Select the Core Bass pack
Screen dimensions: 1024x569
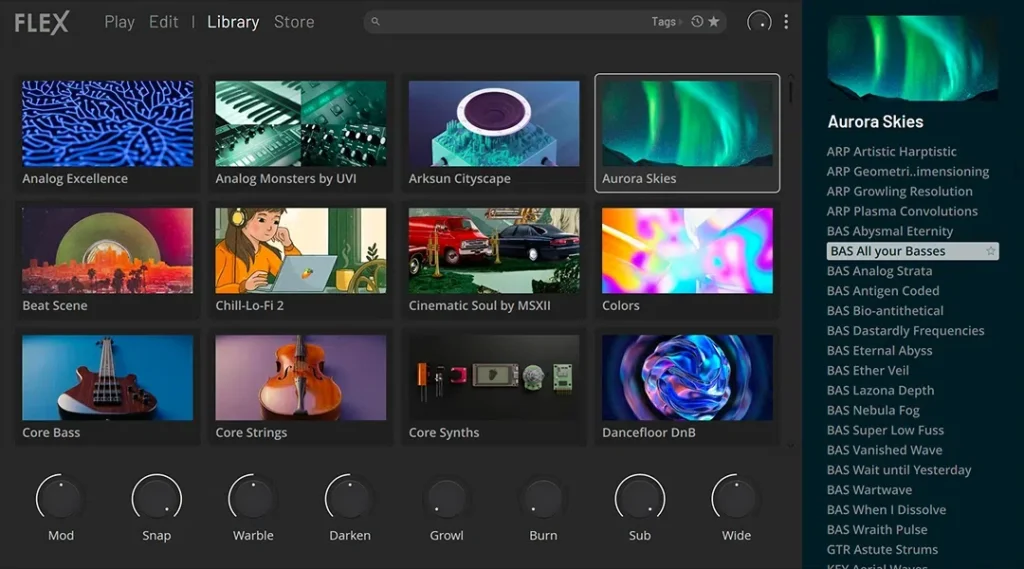pyautogui.click(x=108, y=387)
